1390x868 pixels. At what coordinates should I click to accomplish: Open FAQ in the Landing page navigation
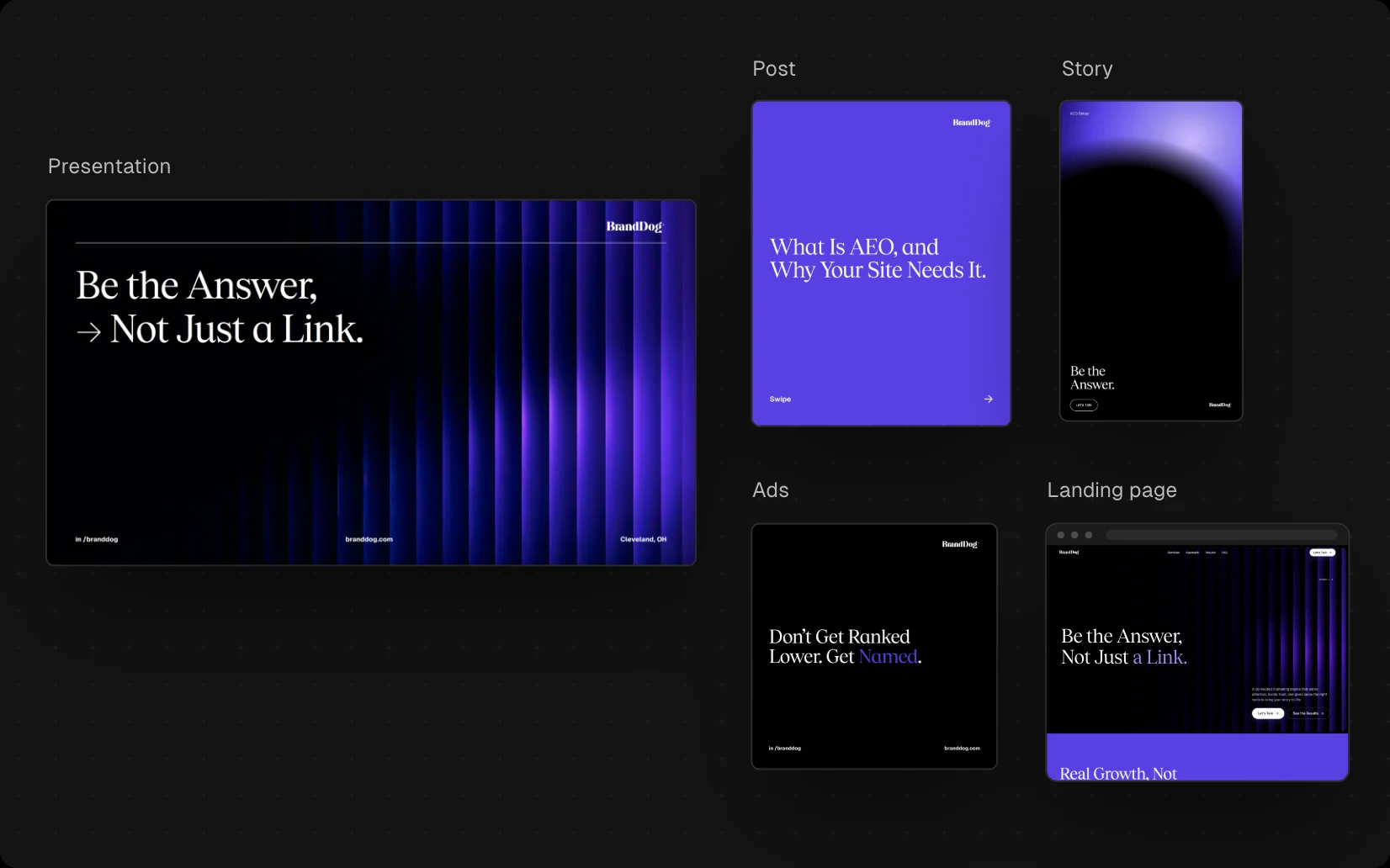point(1224,553)
